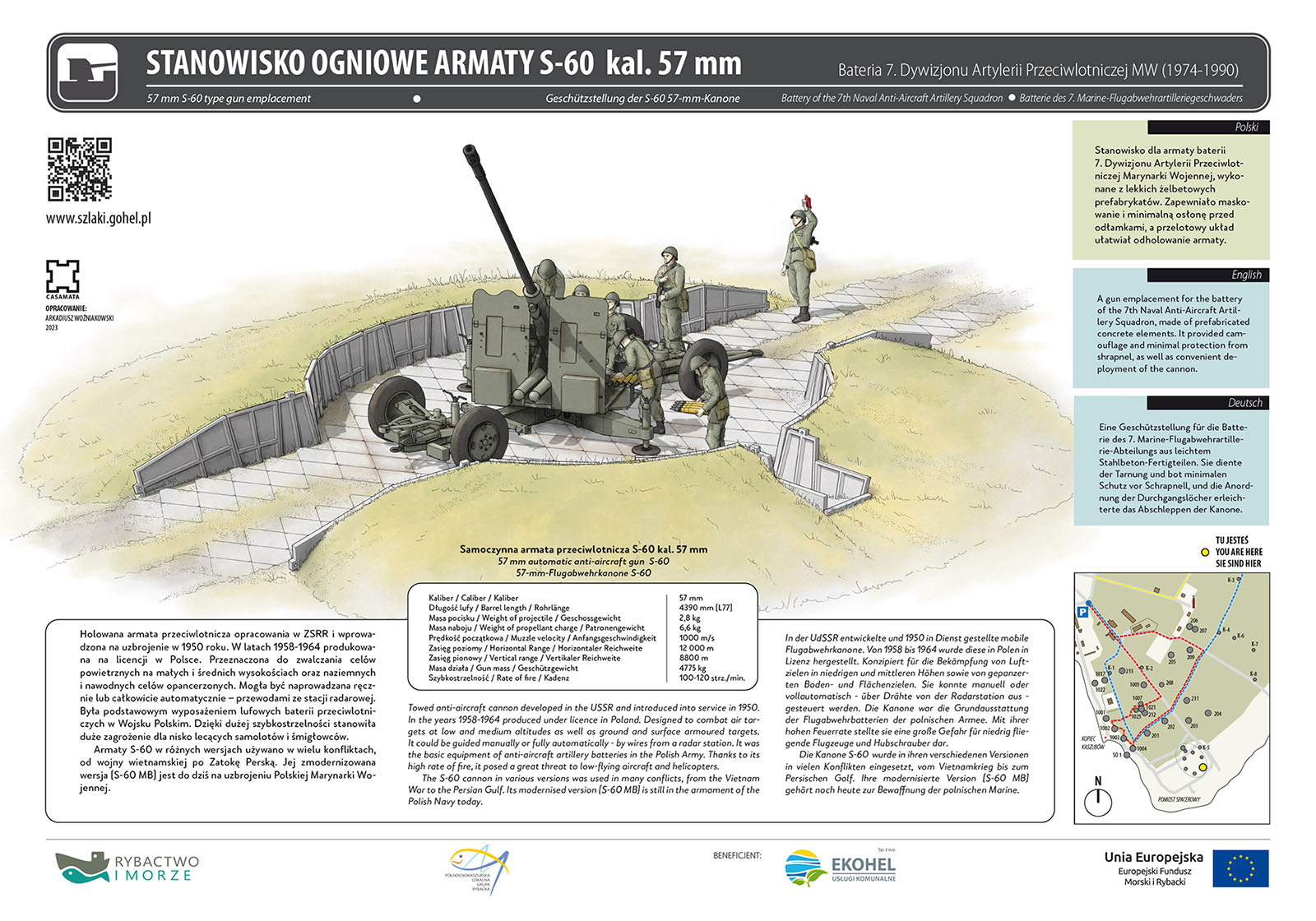The height and width of the screenshot is (921, 1316).
Task: Click the small map marker labeled K-7
Action: [x=1253, y=650]
